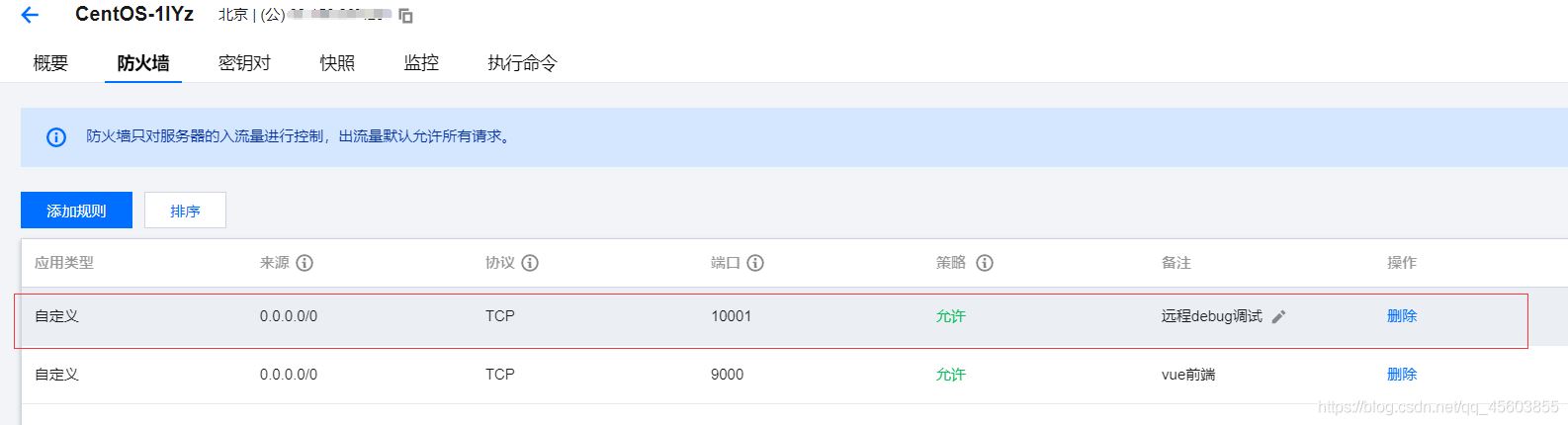Screen dimensions: 1568x425
Task: Edit the 远程debug调试 remark pencil icon
Action: (x=1278, y=317)
